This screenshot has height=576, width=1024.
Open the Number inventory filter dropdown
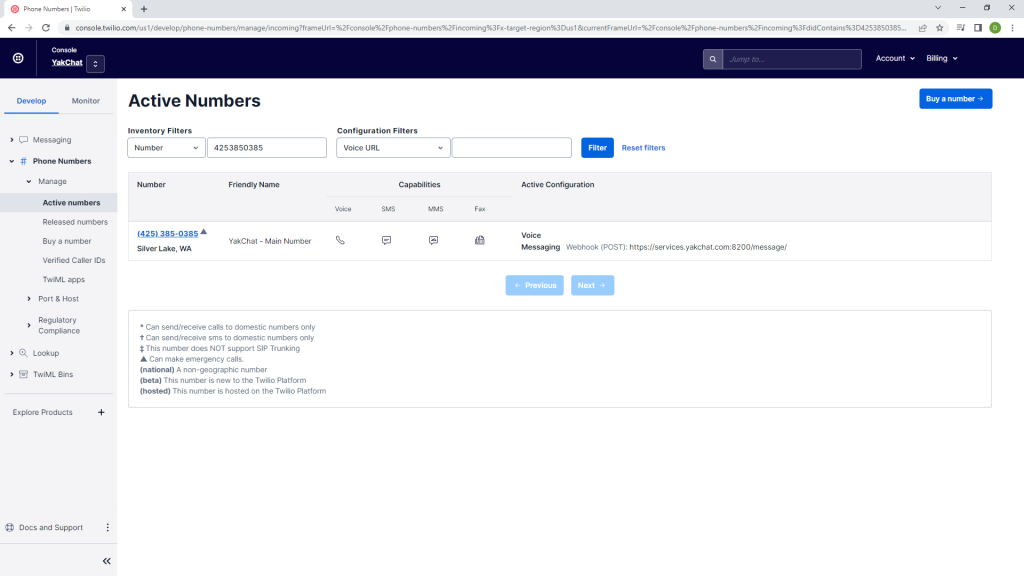[x=166, y=148]
